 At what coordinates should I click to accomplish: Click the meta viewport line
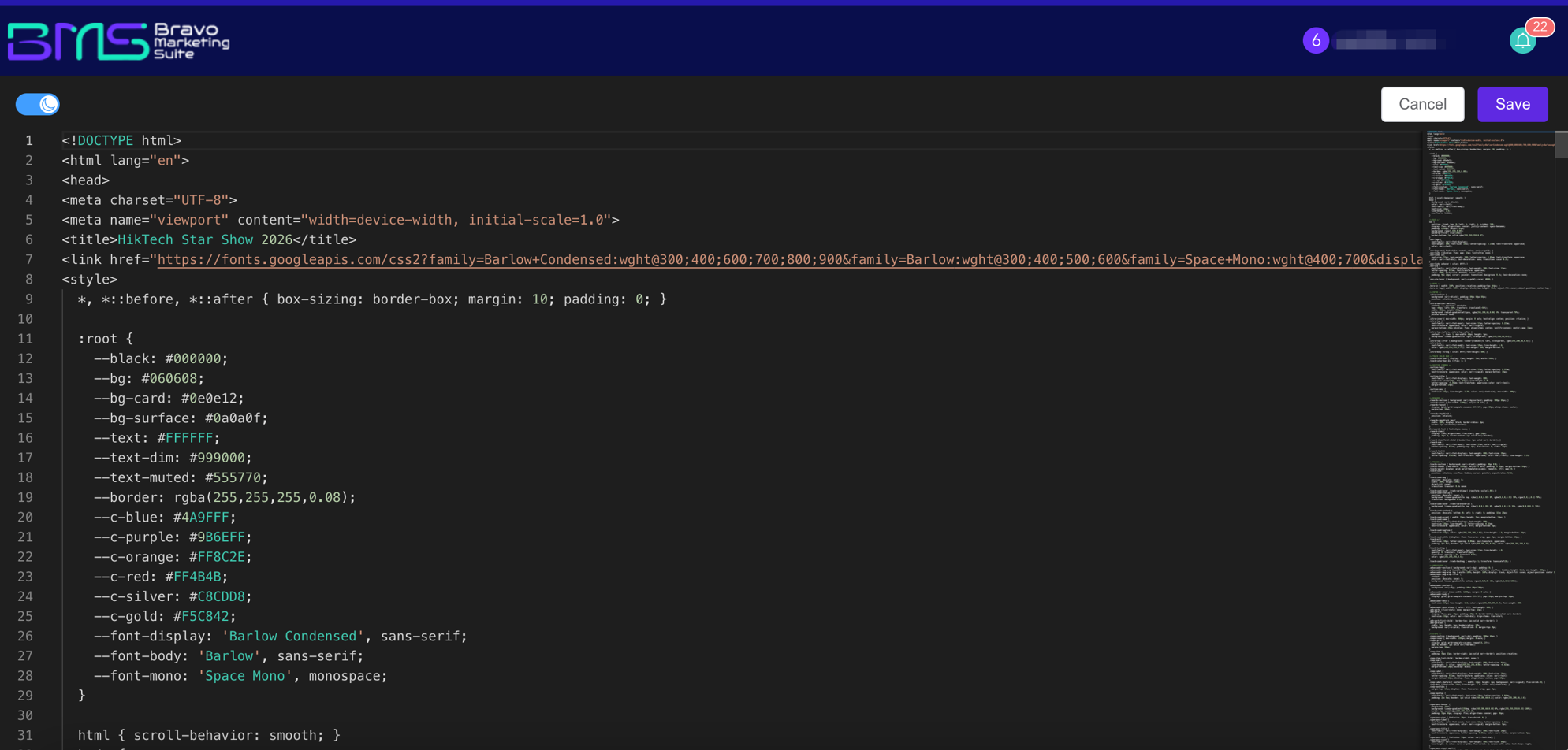tap(341, 220)
